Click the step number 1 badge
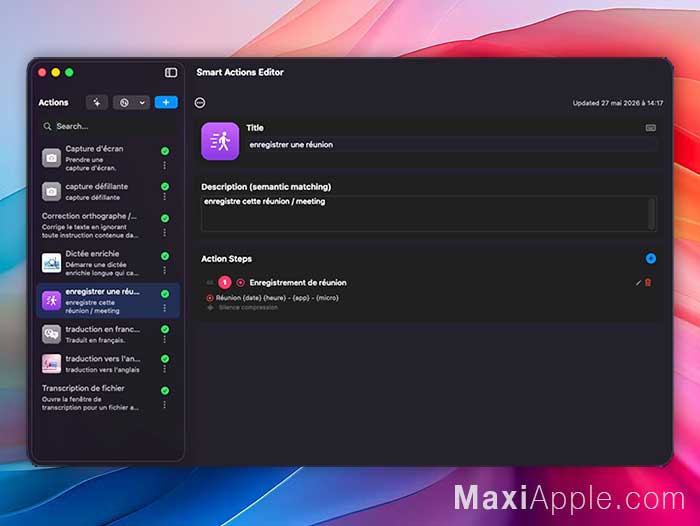The image size is (700, 526). [x=225, y=282]
